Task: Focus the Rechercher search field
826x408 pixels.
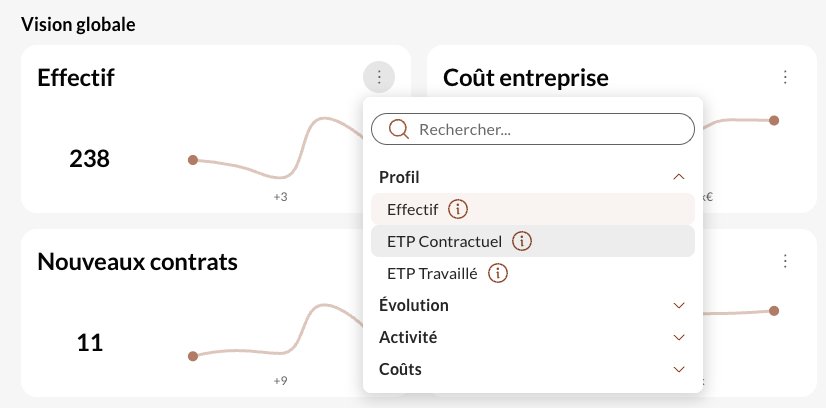Action: [x=533, y=129]
